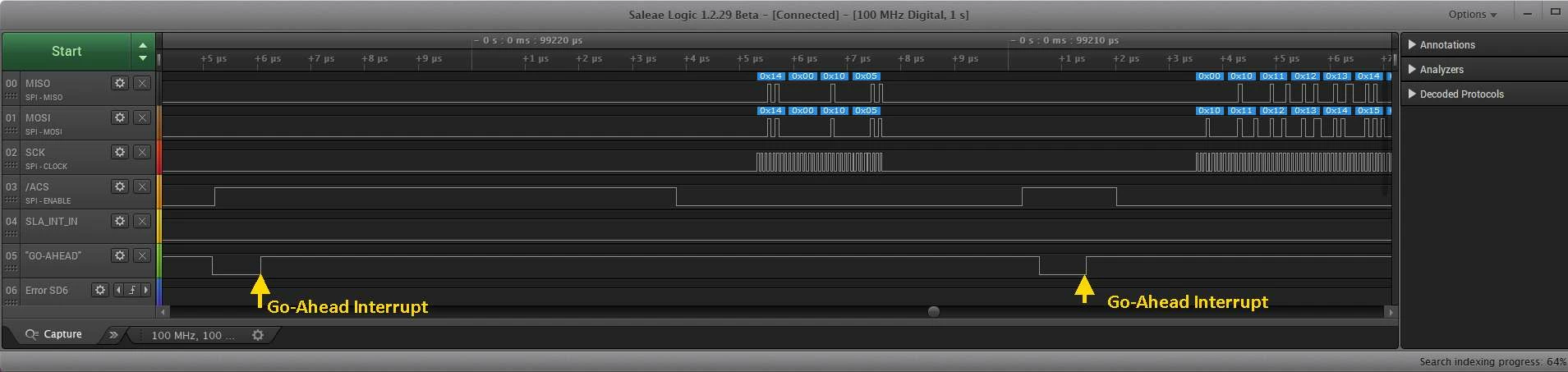This screenshot has width=1568, height=372.
Task: Grab the SCK channel drag handle dots
Action: tap(11, 166)
